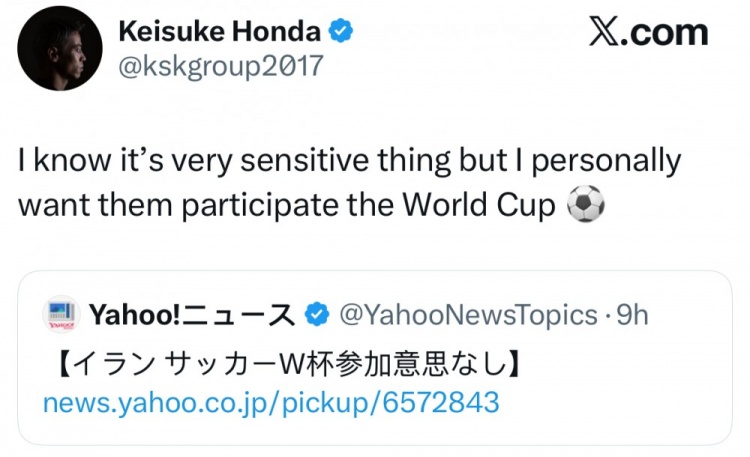Screen dimensions: 750x457
Task: Open the Yahoo News avatar in quoted post
Action: [x=60, y=314]
